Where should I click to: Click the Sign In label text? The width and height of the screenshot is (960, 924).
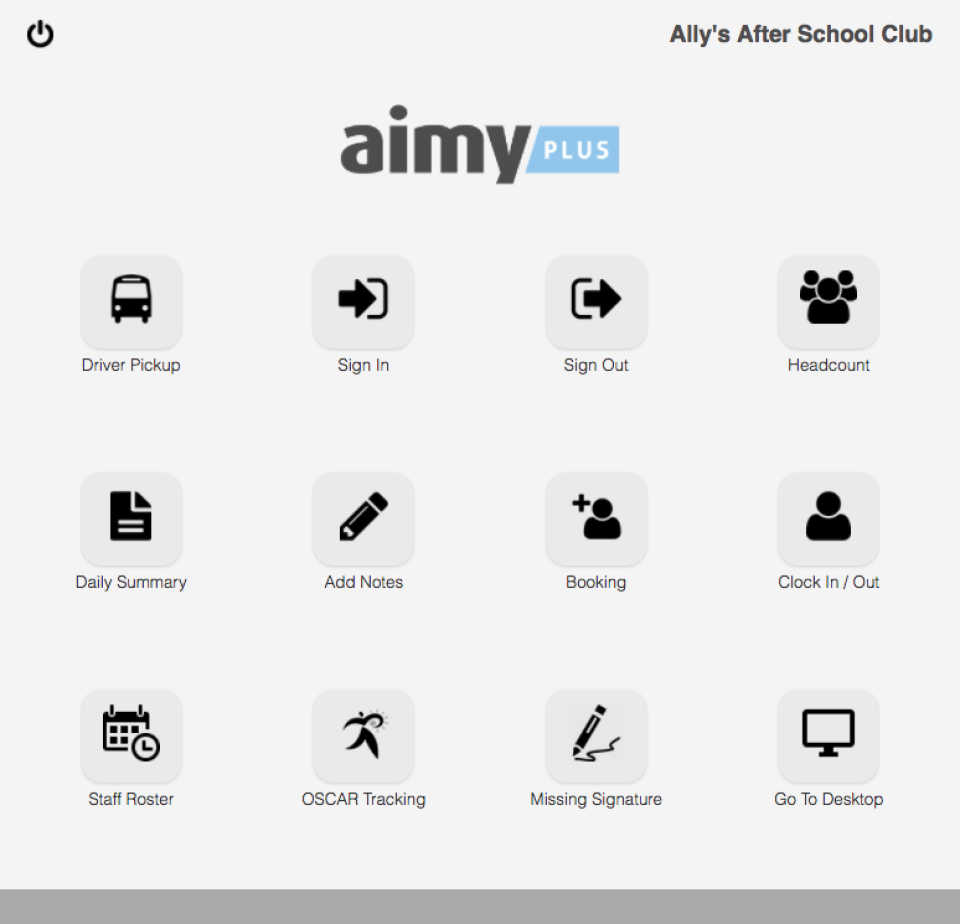pos(363,365)
